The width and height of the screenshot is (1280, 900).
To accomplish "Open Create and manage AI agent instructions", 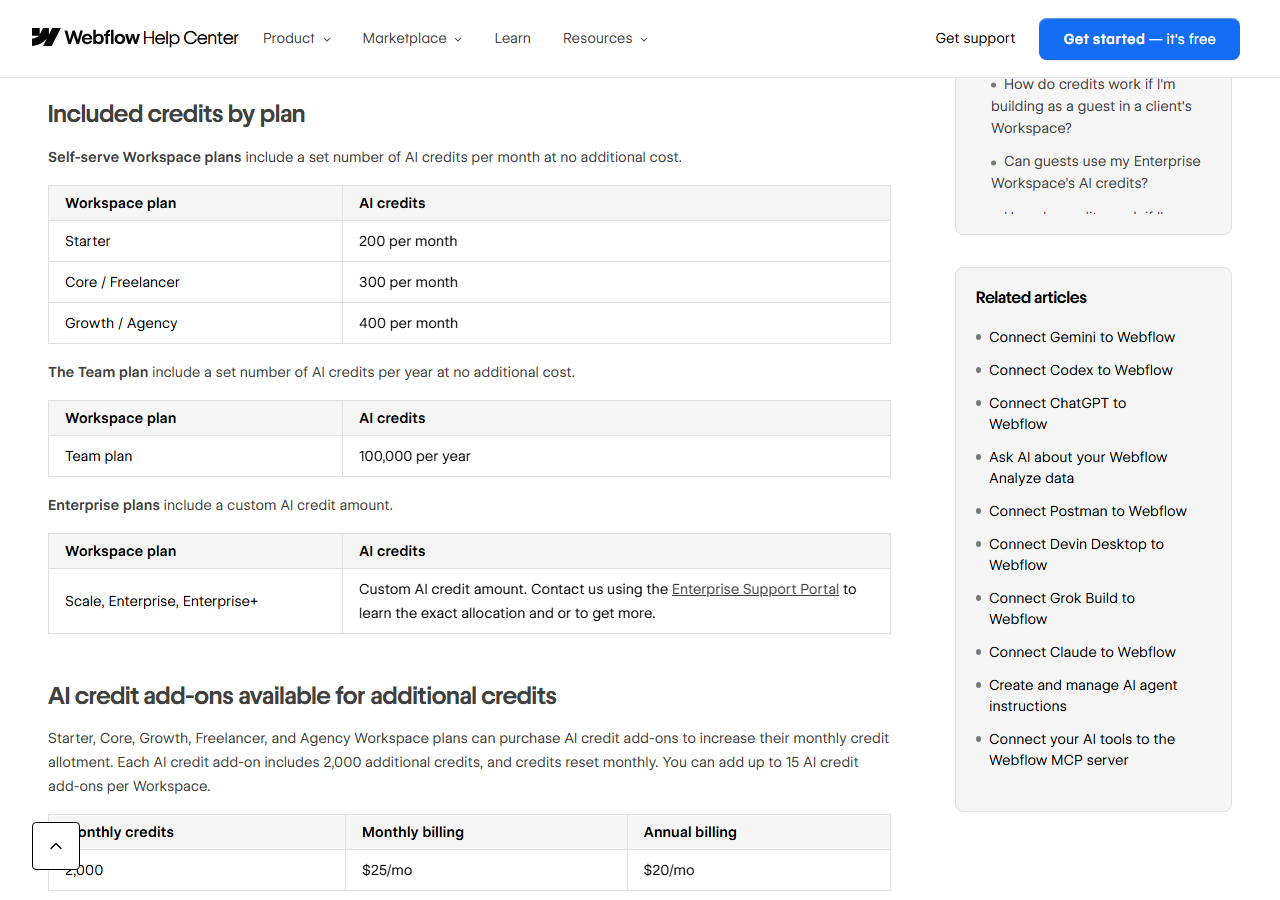I will (x=1083, y=695).
